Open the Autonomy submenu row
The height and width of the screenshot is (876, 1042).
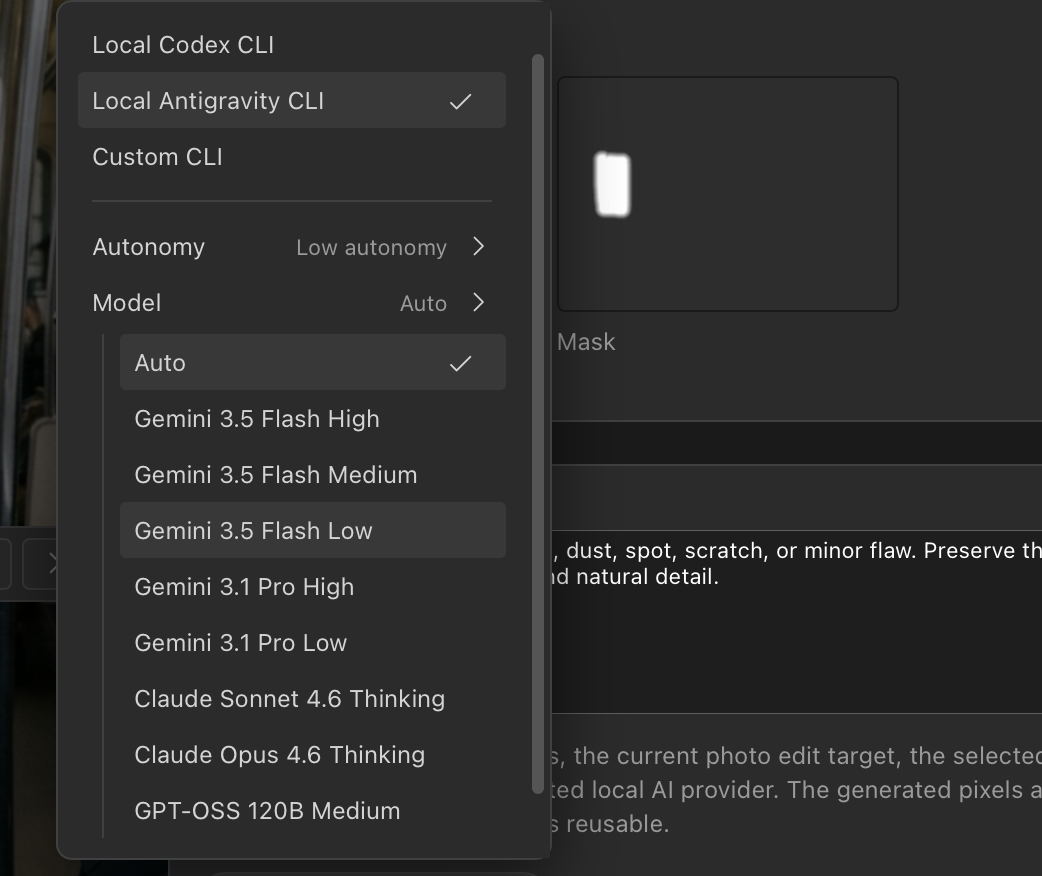click(292, 247)
